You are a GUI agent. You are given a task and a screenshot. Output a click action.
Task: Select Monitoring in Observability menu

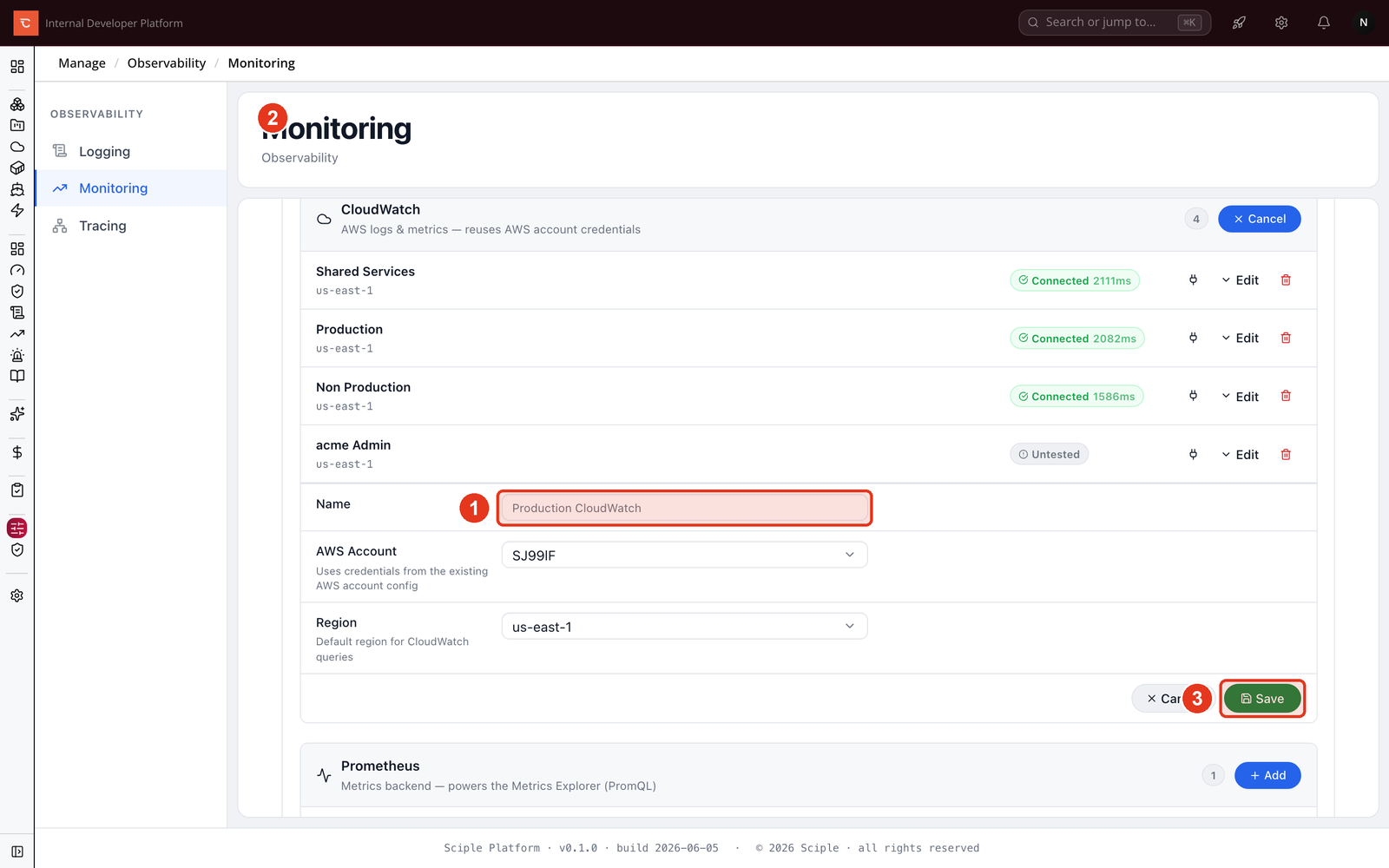130,188
